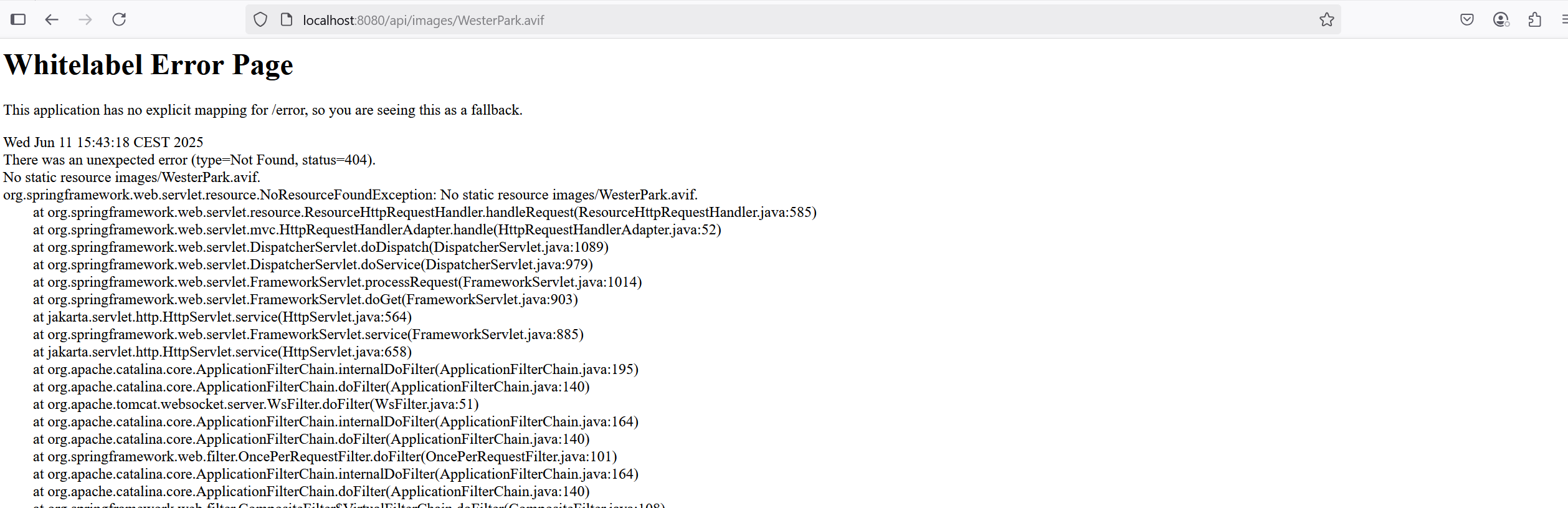The width and height of the screenshot is (1568, 508).
Task: Click stack line OncePerRequestFilter.java:101
Action: 325,456
